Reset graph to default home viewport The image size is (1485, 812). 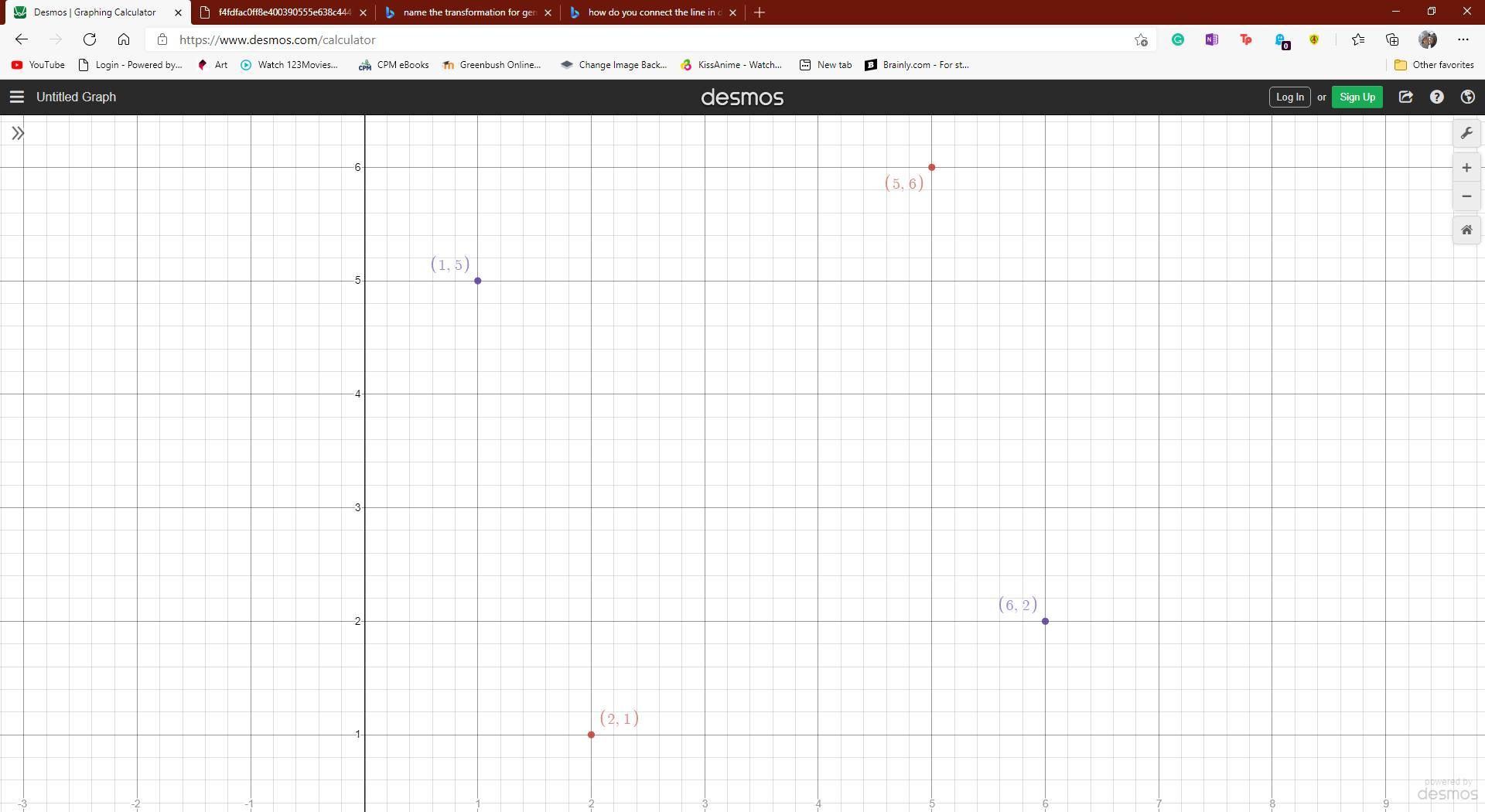(1466, 230)
